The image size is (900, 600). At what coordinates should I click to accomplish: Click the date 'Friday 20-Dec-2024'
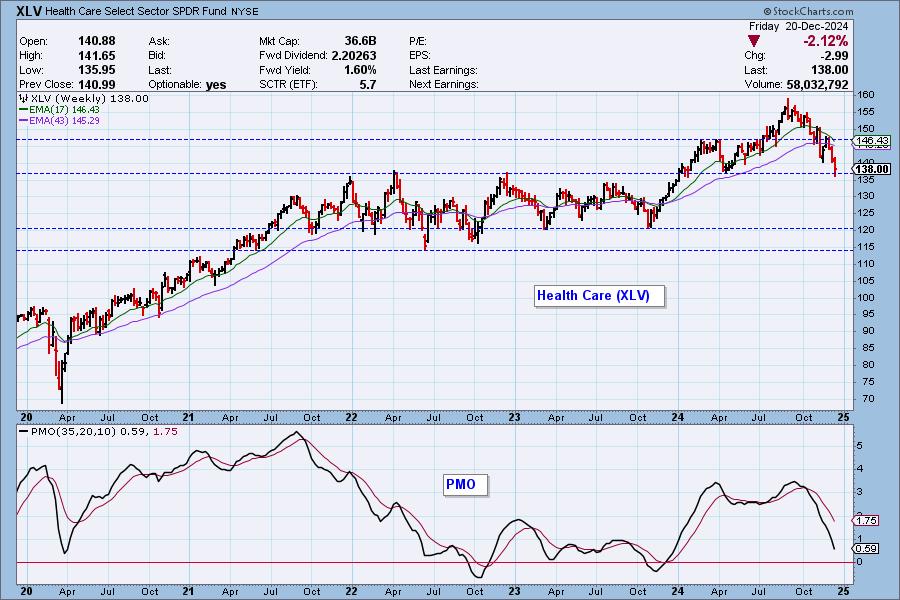798,26
